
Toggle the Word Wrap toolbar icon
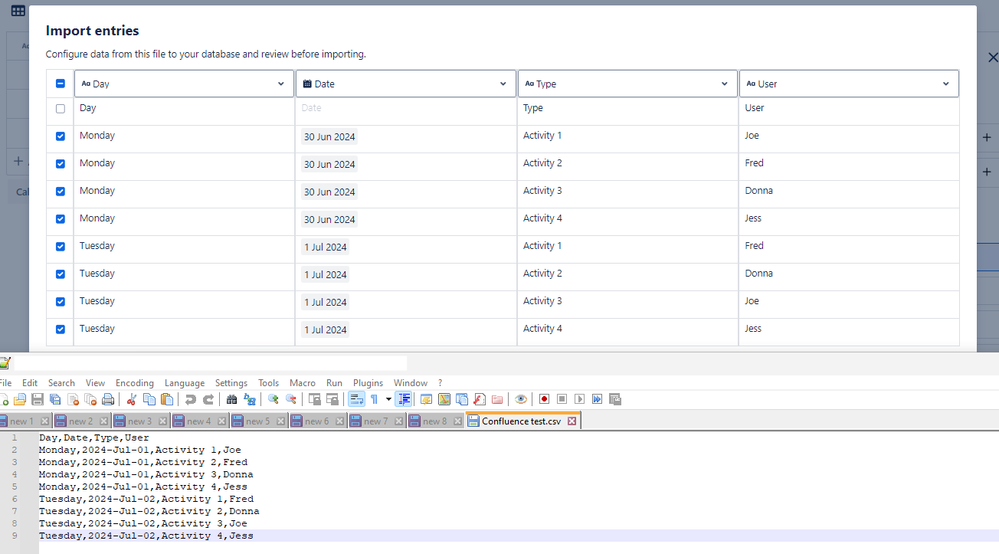pos(357,399)
